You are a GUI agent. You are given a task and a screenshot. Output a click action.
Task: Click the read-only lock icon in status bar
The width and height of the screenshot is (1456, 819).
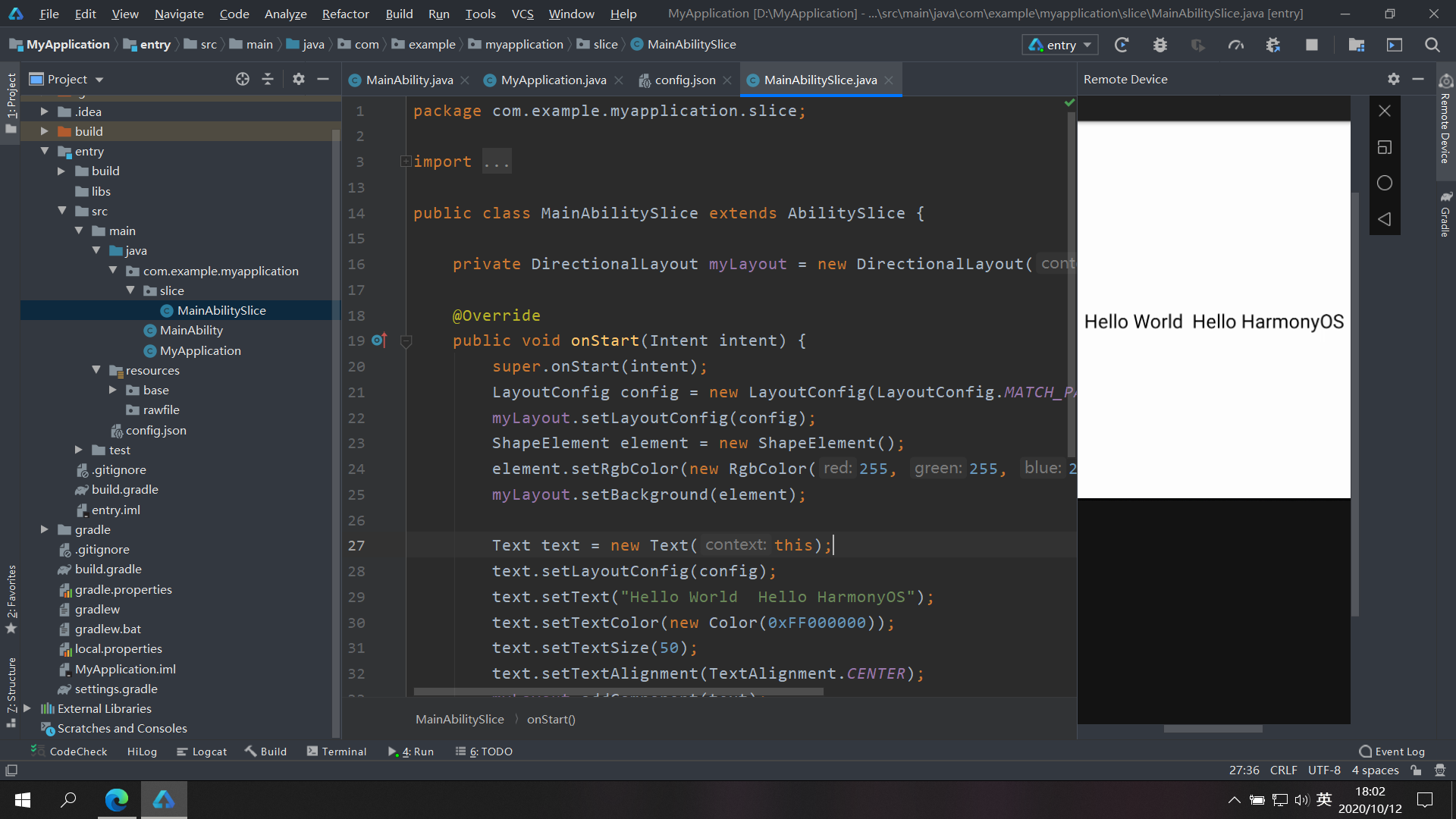coord(1416,770)
